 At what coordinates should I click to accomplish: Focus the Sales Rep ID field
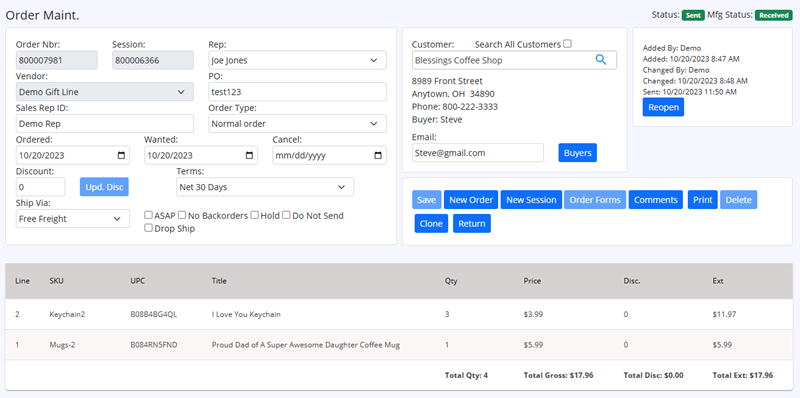click(x=105, y=123)
